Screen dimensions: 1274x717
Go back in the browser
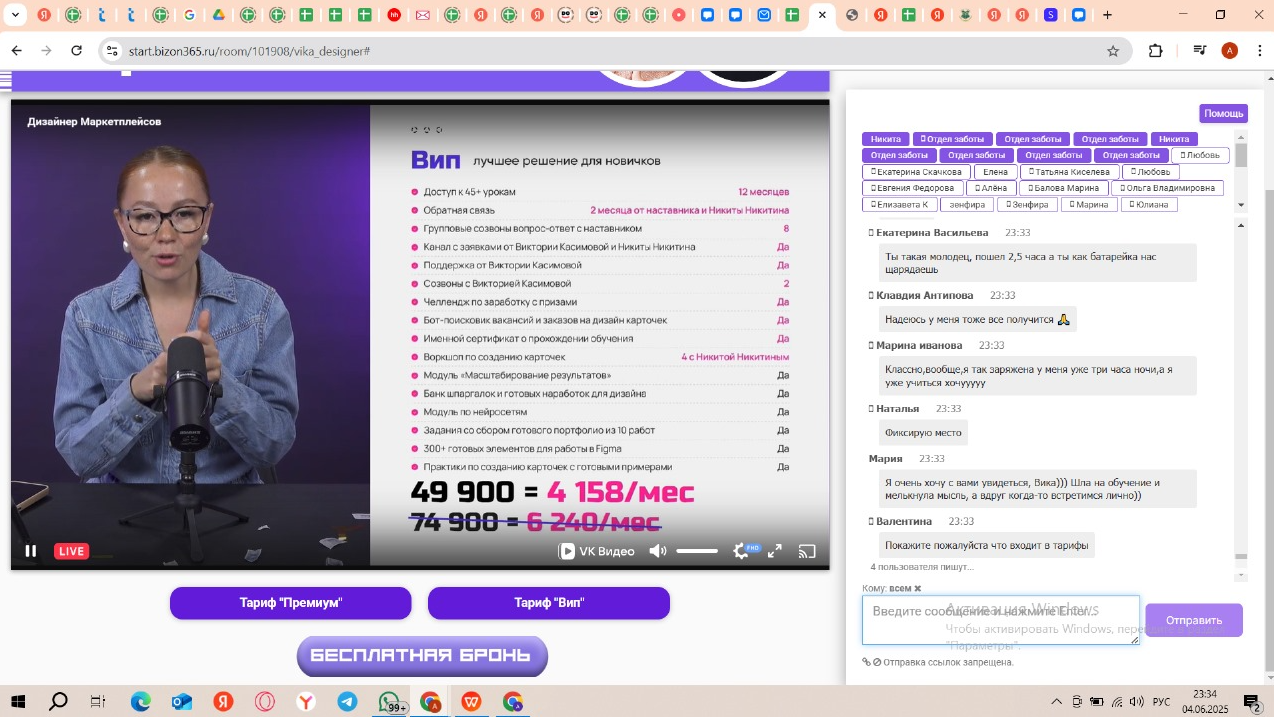(17, 51)
